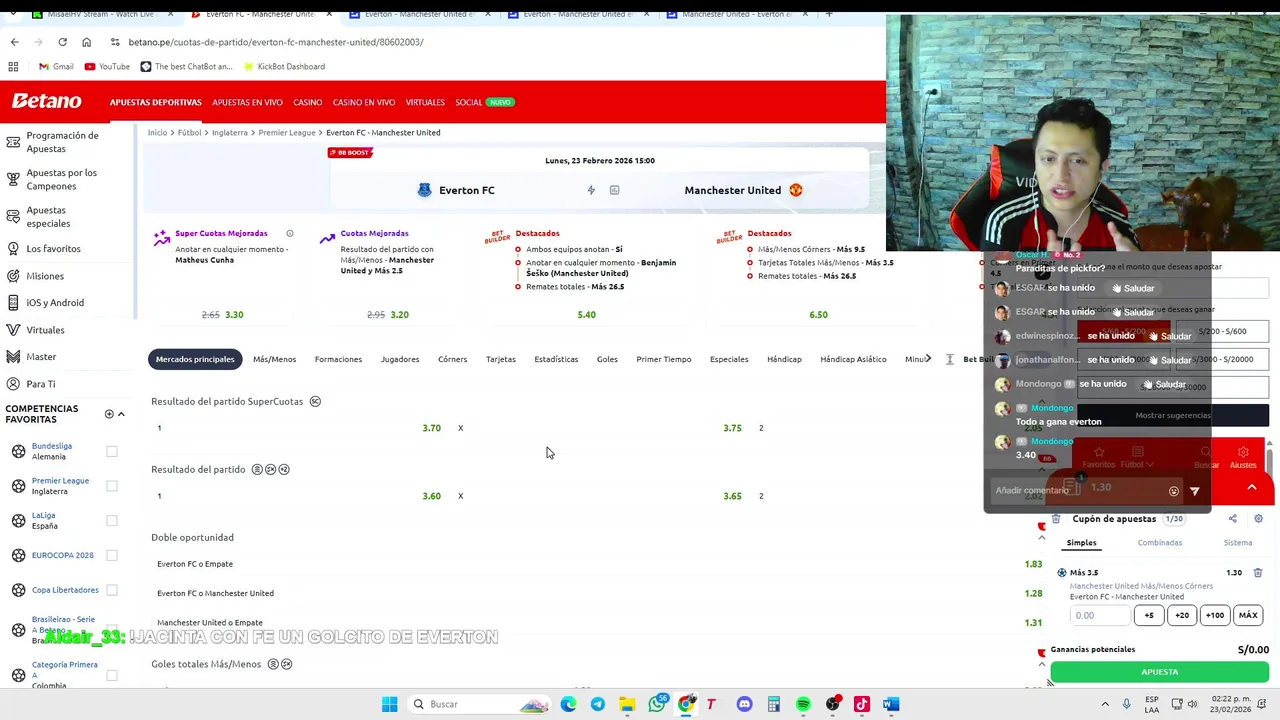This screenshot has height=720, width=1280.
Task: Open the Los favoritos star icon in the sidebar
Action: click(13, 248)
